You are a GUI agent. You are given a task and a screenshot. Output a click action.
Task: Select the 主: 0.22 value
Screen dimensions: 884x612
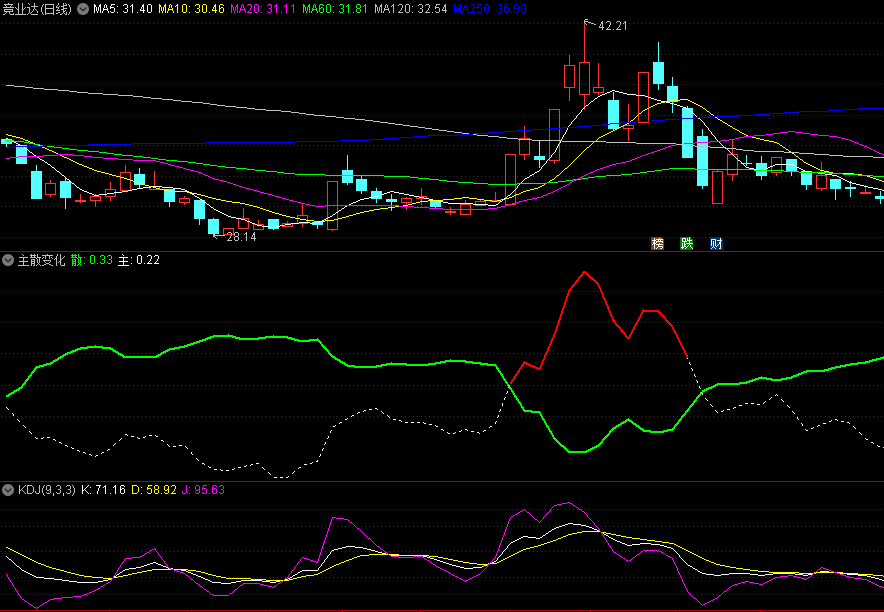click(139, 260)
